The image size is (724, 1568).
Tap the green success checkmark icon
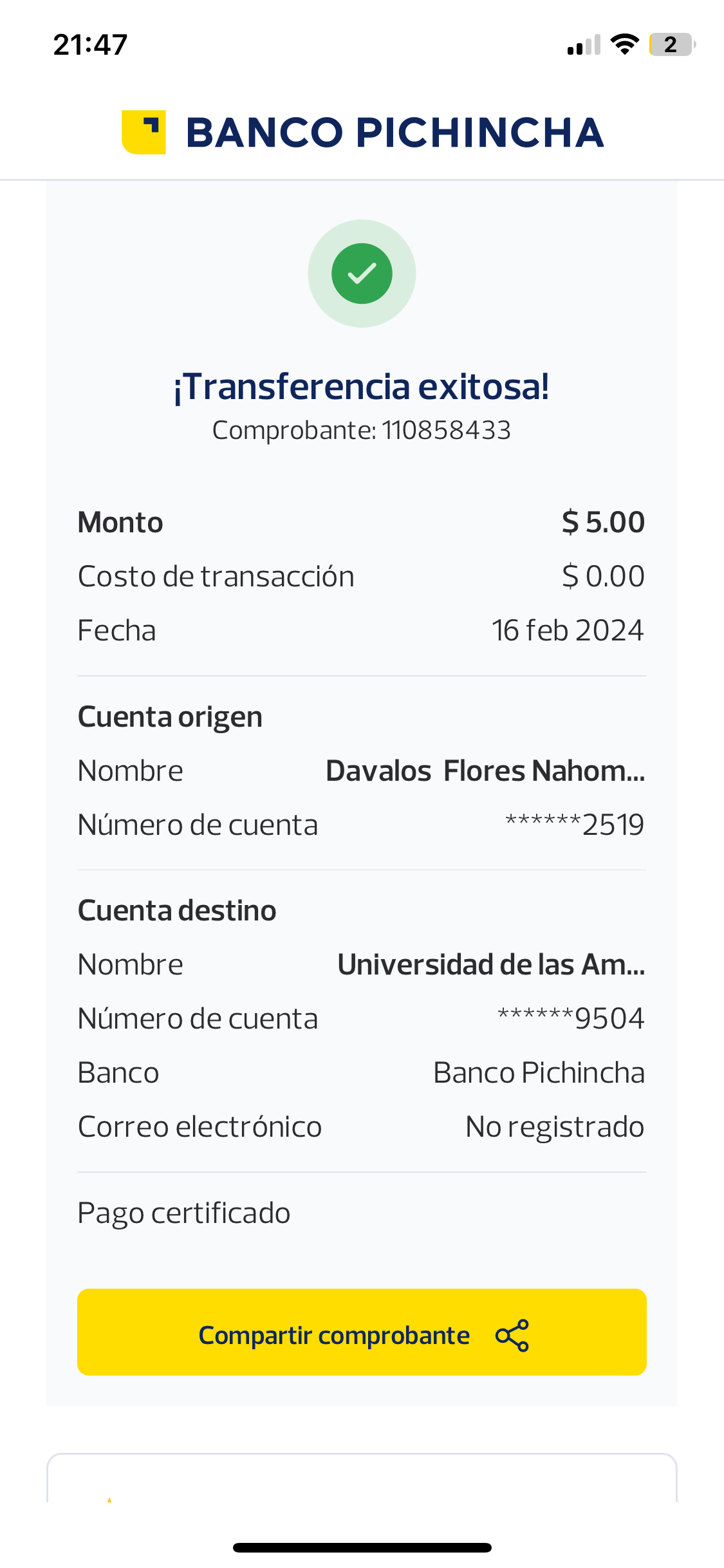click(x=362, y=274)
